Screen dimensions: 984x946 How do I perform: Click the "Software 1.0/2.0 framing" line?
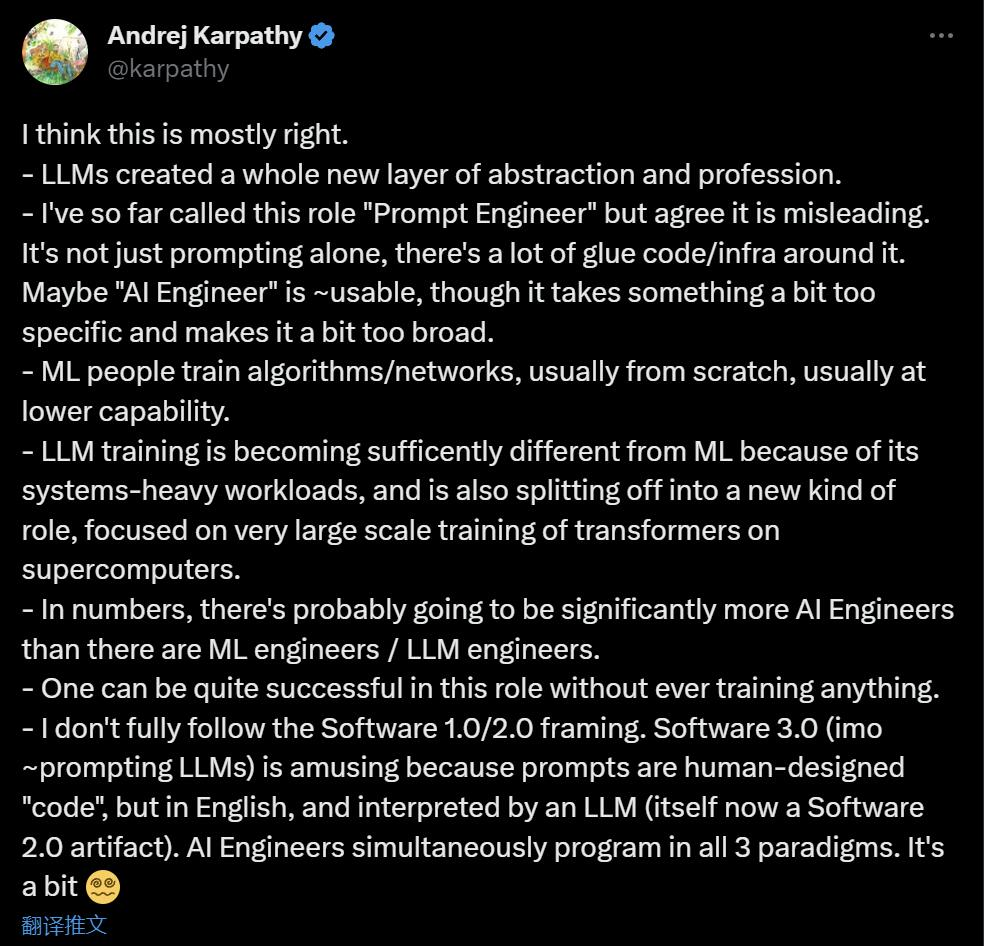[x=452, y=729]
